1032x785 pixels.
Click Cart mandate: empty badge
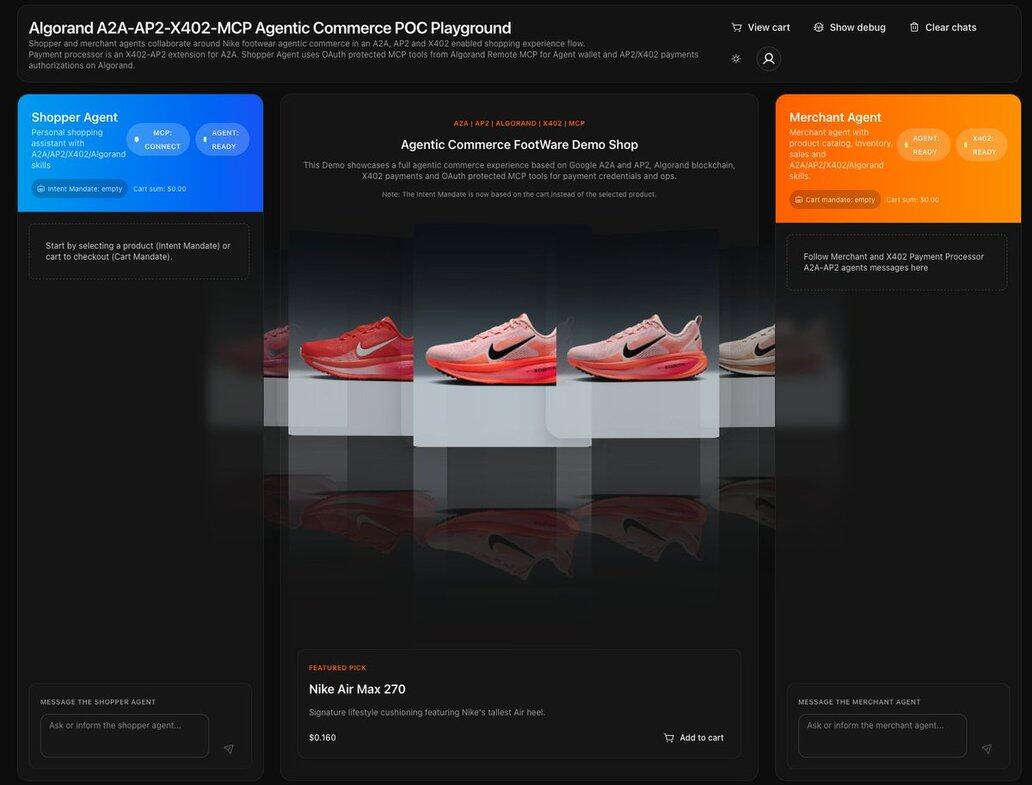pyautogui.click(x=835, y=199)
